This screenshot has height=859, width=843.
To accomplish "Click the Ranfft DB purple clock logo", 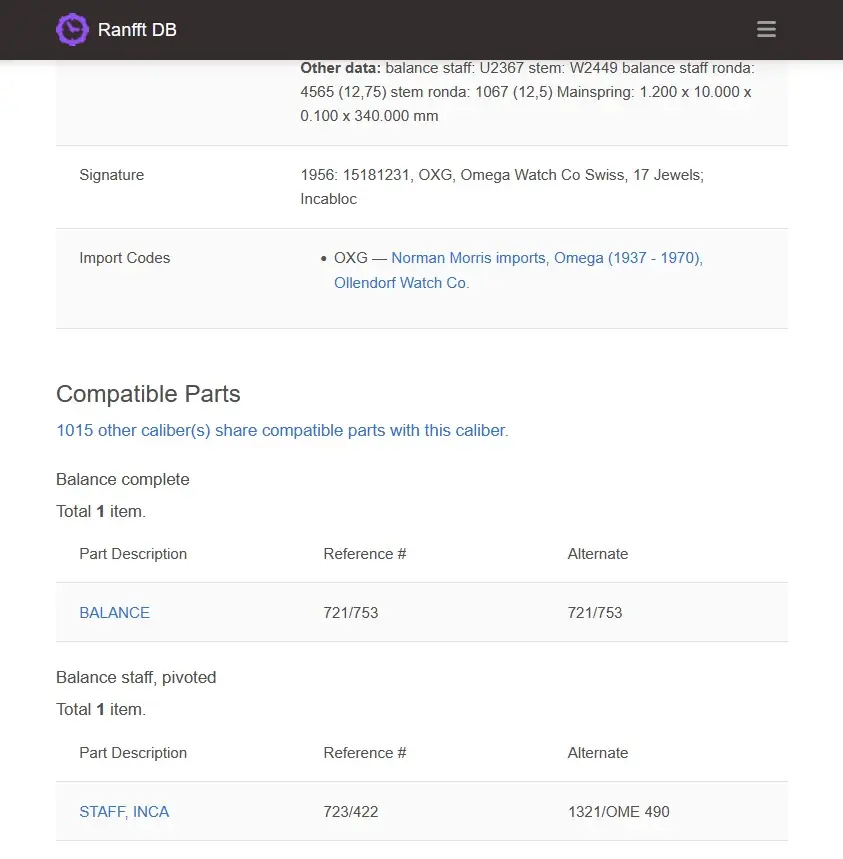I will [x=72, y=30].
